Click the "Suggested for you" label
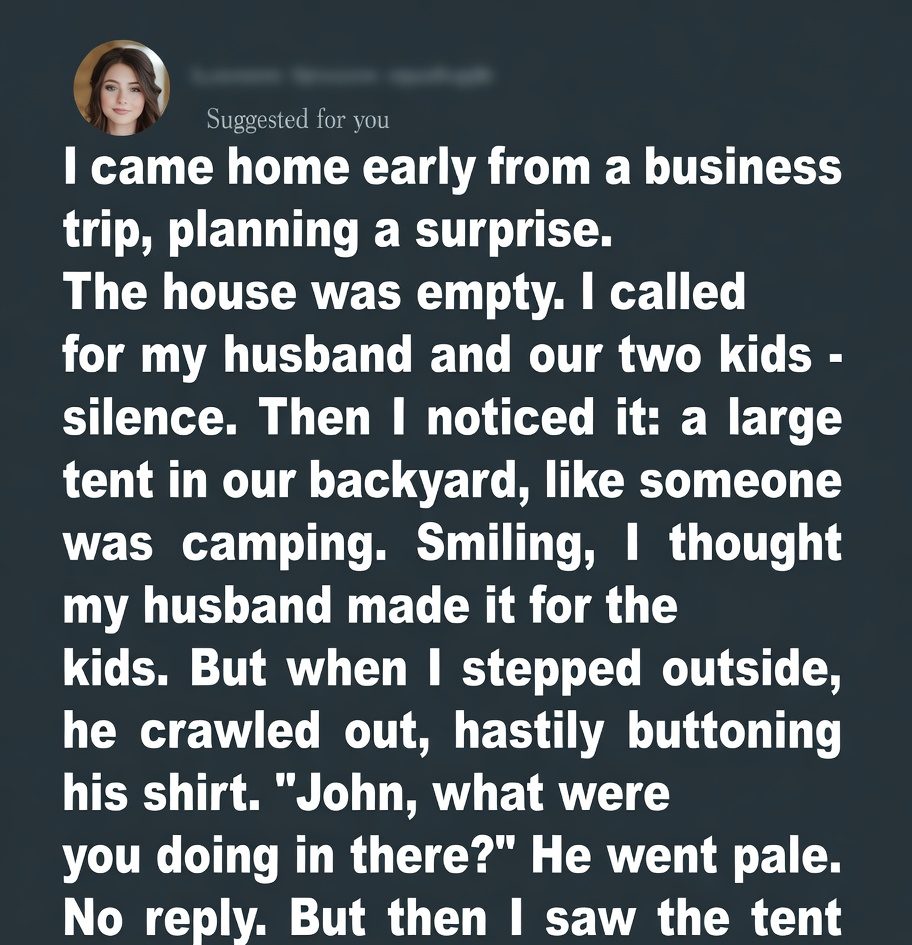 [297, 120]
